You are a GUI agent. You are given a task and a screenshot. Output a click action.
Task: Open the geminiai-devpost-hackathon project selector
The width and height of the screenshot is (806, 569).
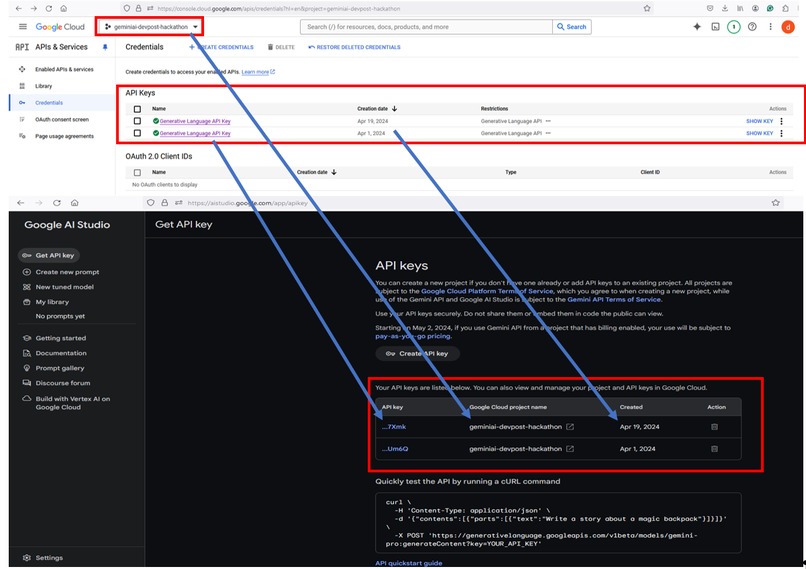coord(150,27)
